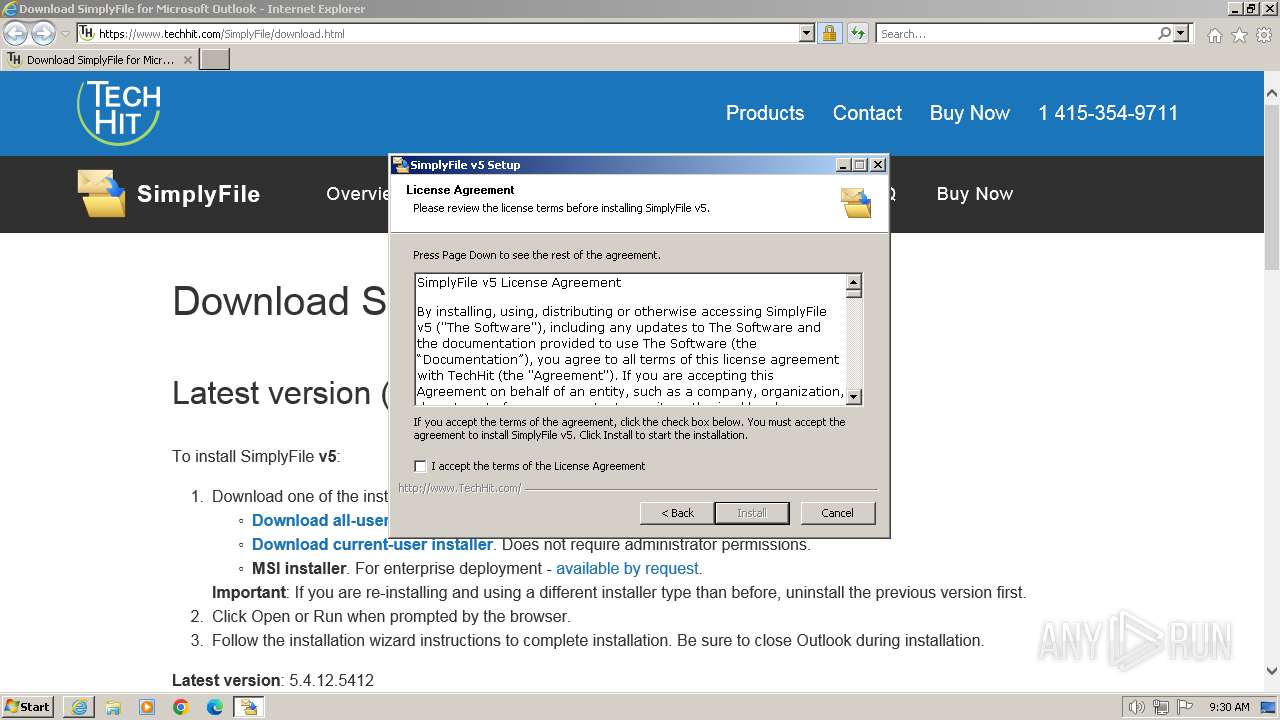Click the Start button
Image resolution: width=1280 pixels, height=720 pixels.
(x=28, y=707)
